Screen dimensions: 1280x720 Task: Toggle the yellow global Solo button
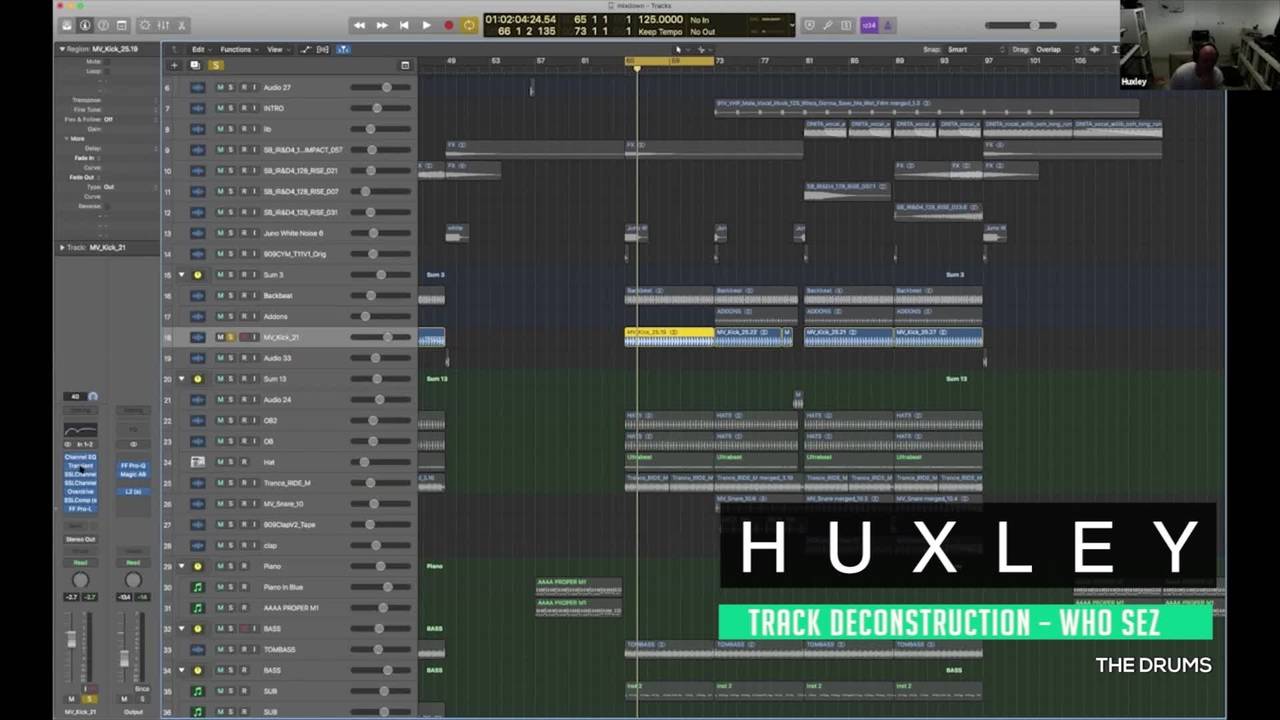(x=215, y=66)
